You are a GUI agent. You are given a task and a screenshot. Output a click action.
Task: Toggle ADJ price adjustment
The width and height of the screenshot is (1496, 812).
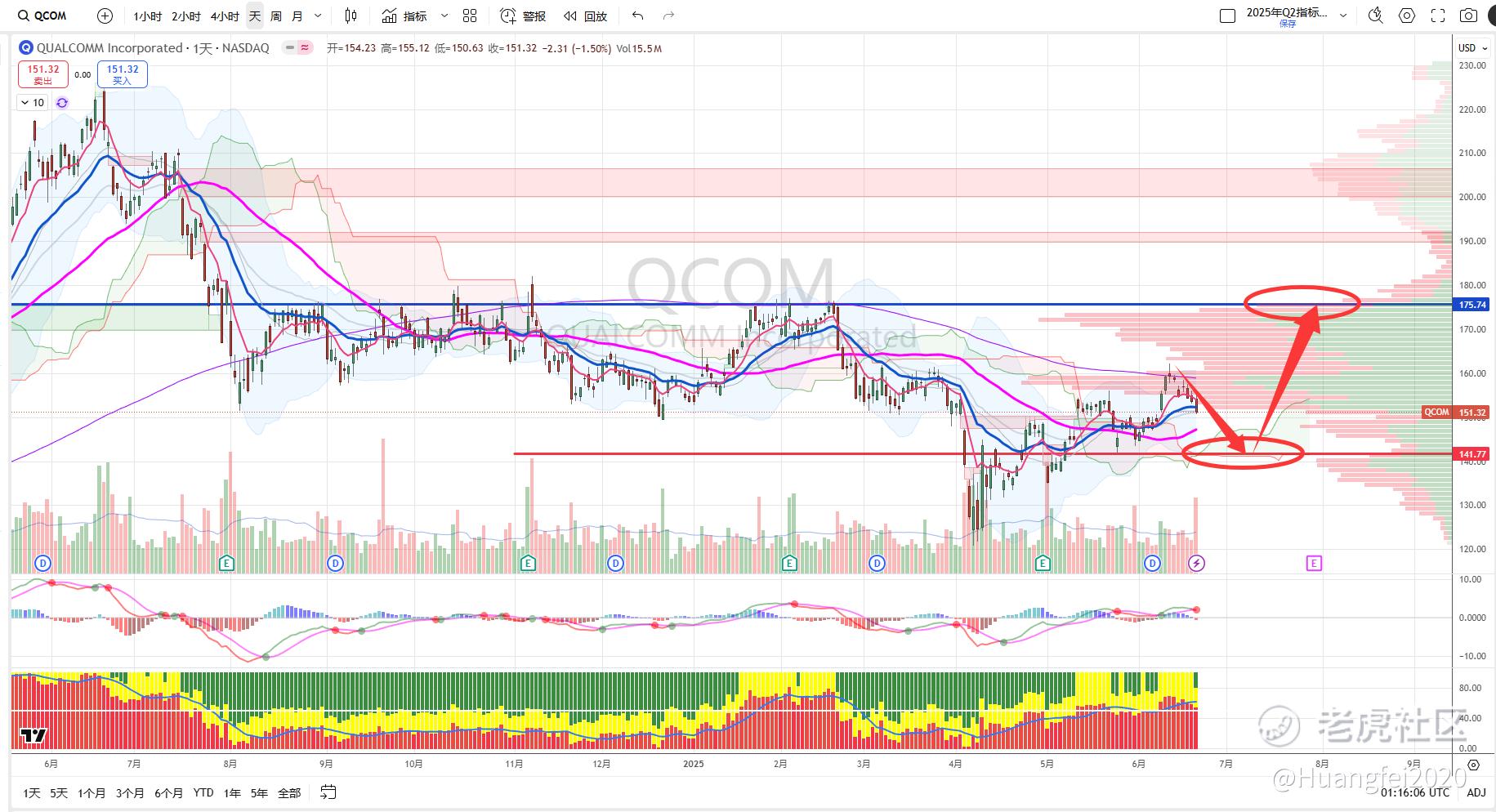tap(1476, 792)
